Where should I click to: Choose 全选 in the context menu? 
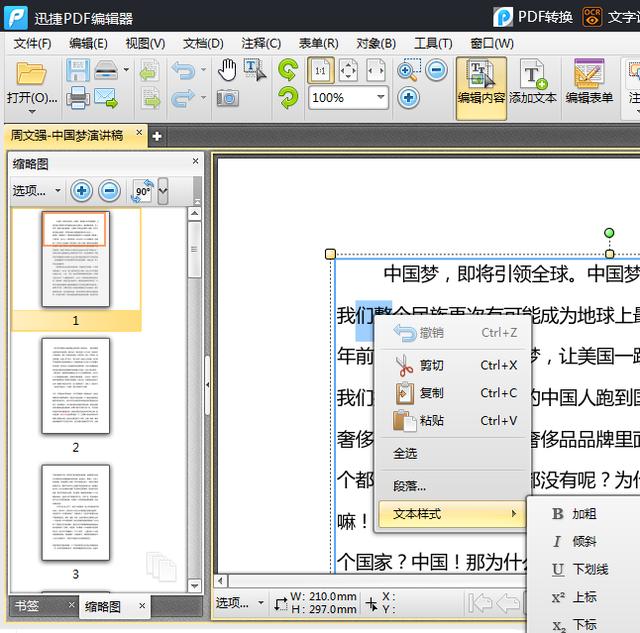tap(453, 453)
